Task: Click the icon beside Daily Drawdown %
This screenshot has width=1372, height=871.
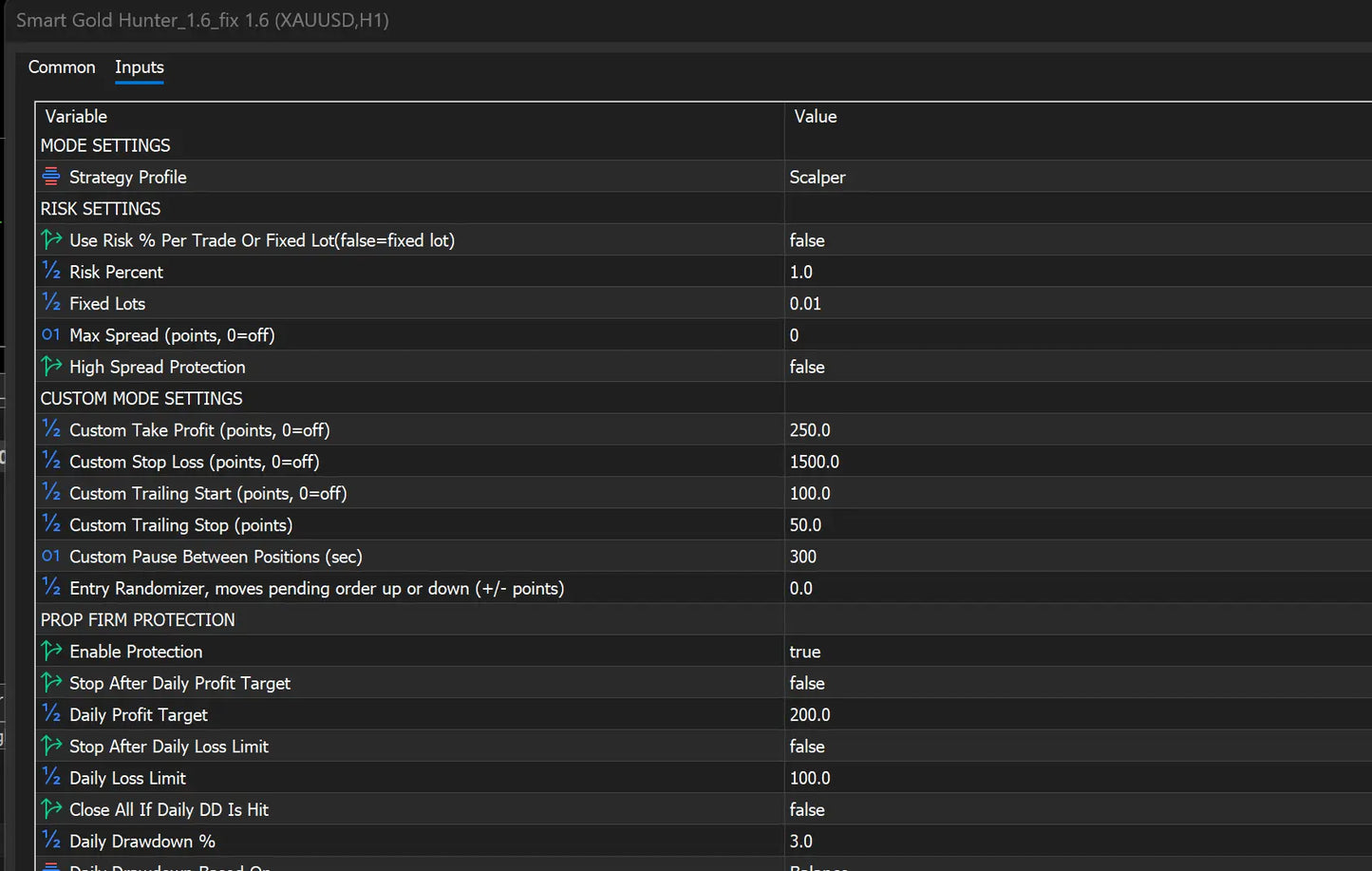Action: pos(51,842)
